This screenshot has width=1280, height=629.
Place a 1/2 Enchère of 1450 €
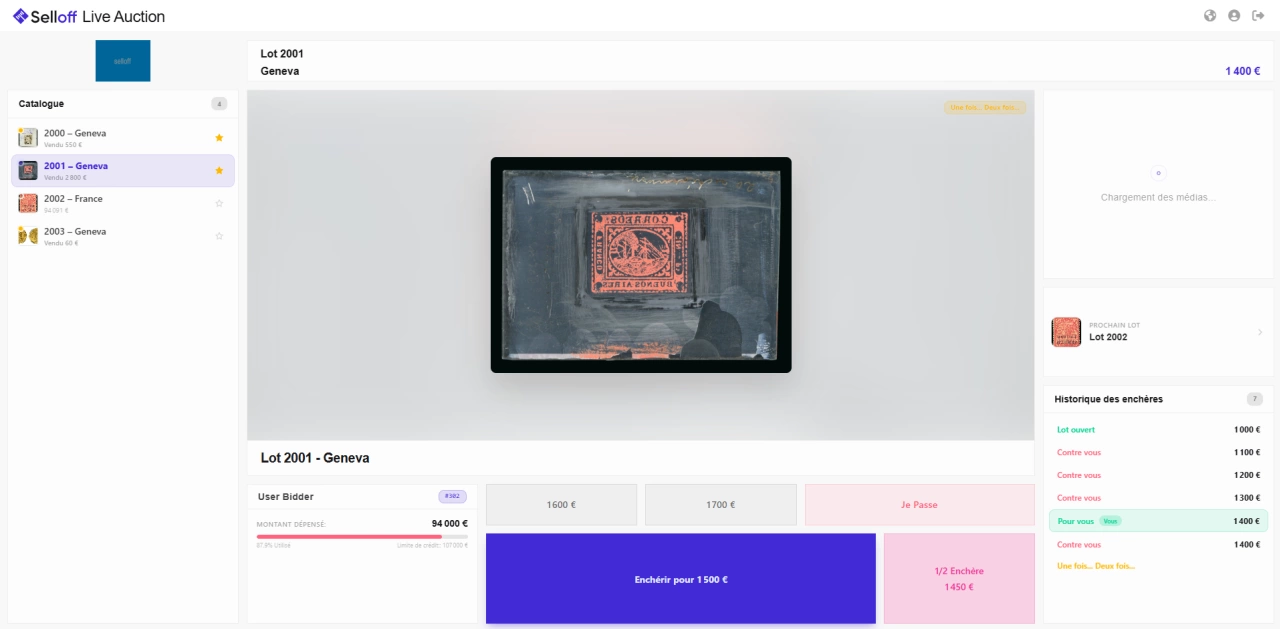pyautogui.click(x=960, y=579)
